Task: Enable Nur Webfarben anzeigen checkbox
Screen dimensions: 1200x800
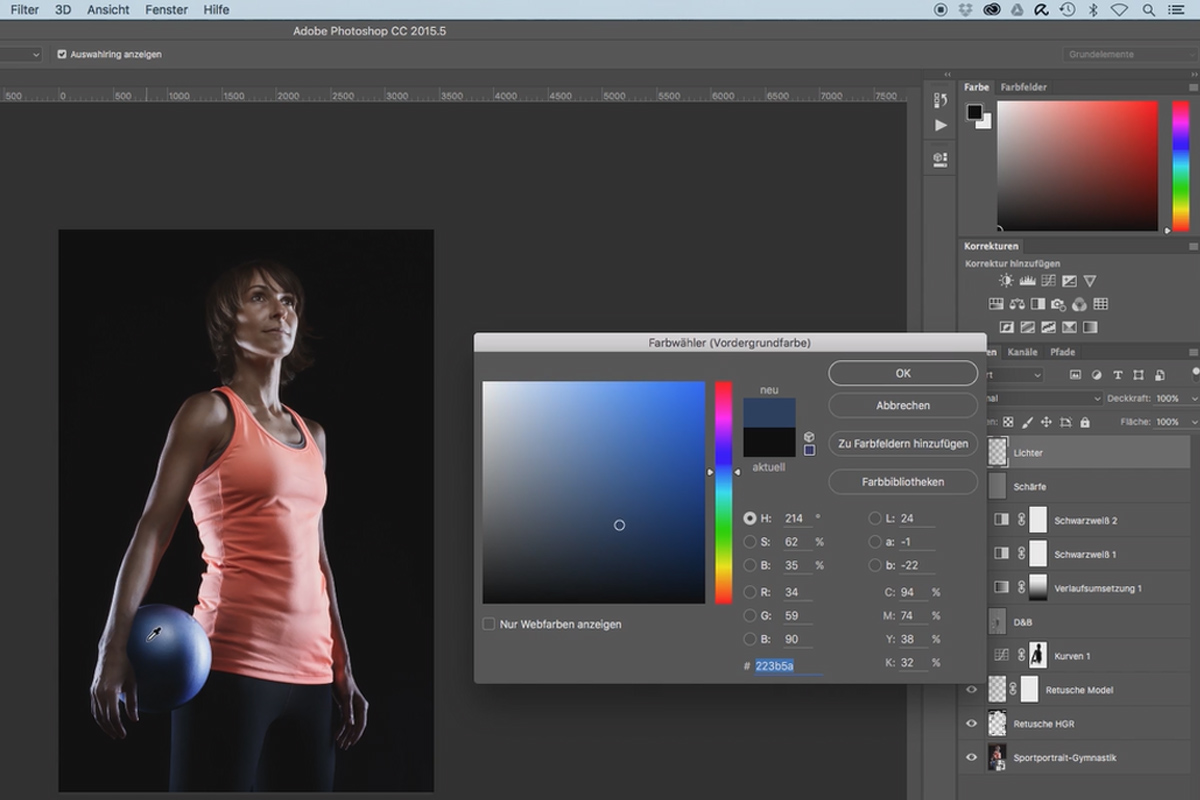Action: click(x=489, y=624)
